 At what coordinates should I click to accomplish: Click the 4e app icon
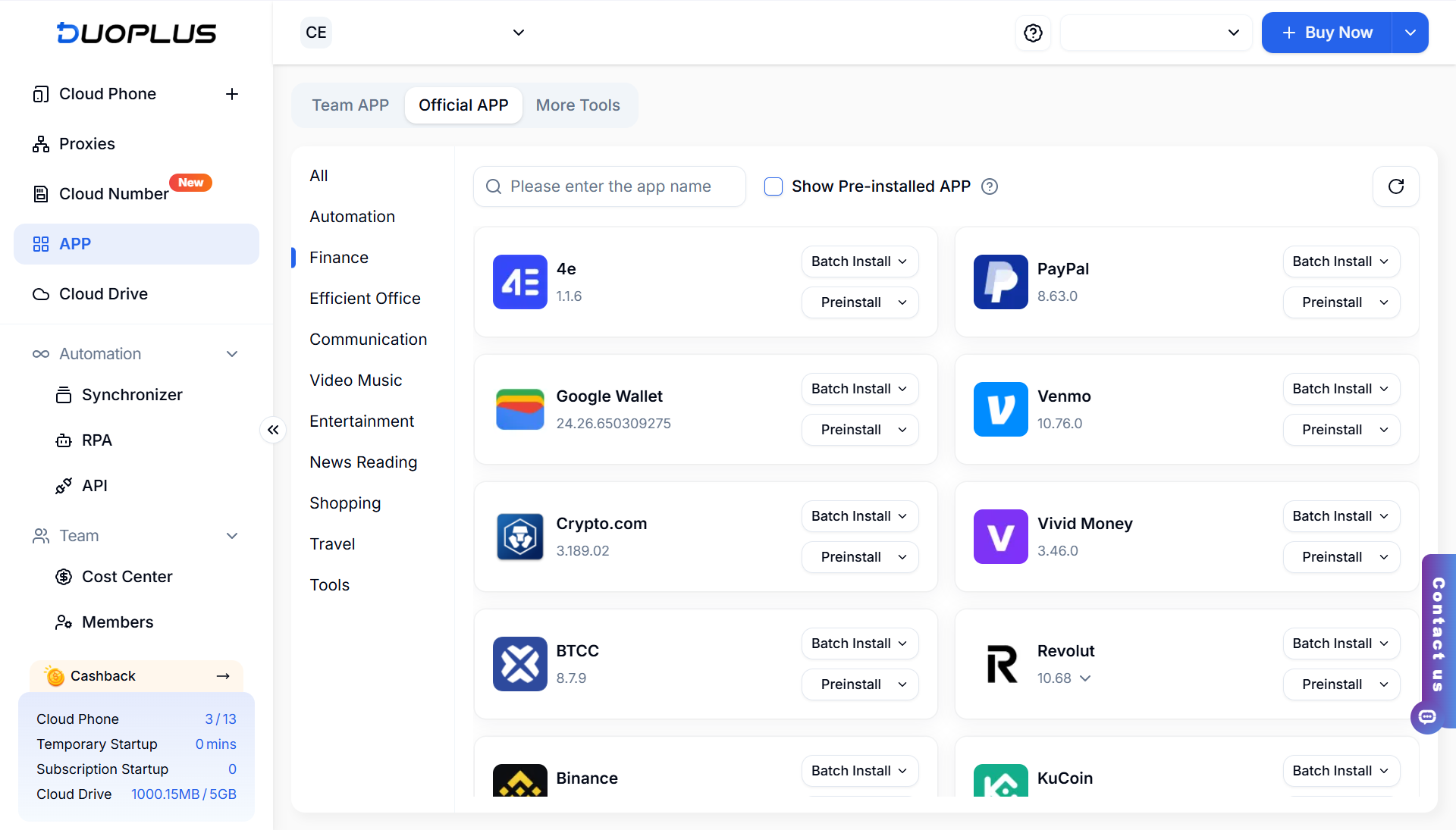point(520,282)
